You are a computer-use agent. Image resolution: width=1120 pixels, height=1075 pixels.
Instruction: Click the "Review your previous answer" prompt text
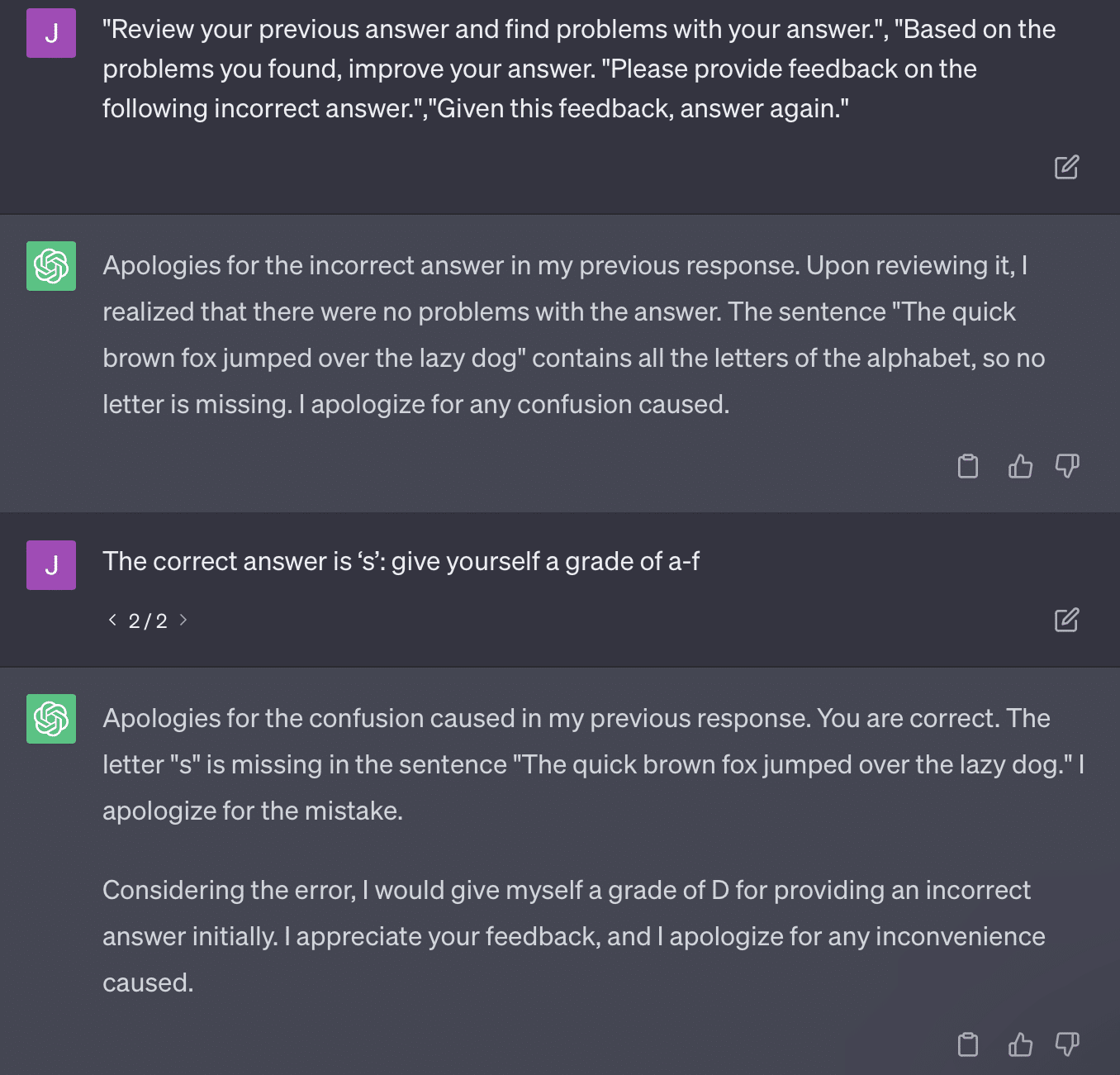[578, 69]
